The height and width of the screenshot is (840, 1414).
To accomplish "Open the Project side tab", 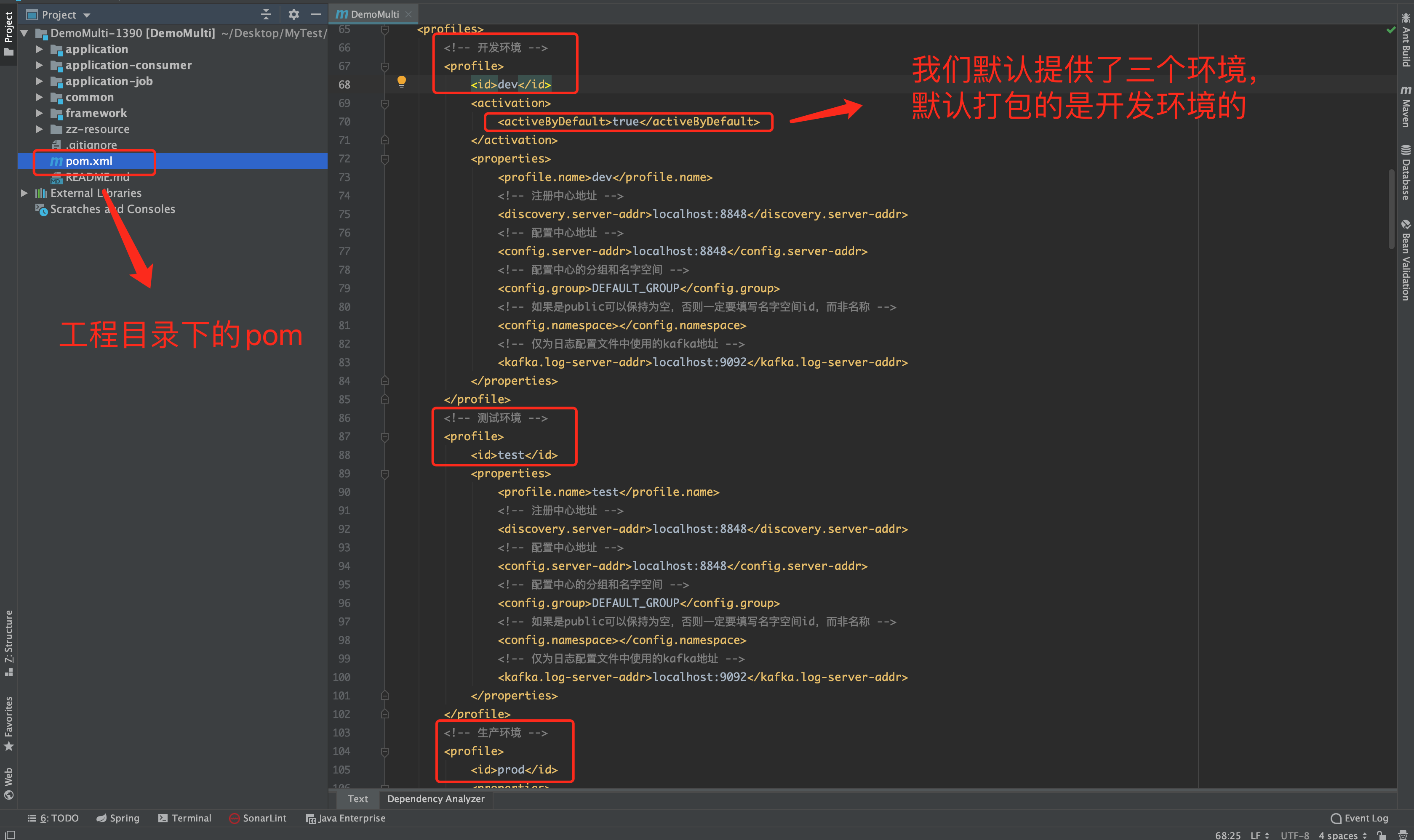I will [8, 33].
